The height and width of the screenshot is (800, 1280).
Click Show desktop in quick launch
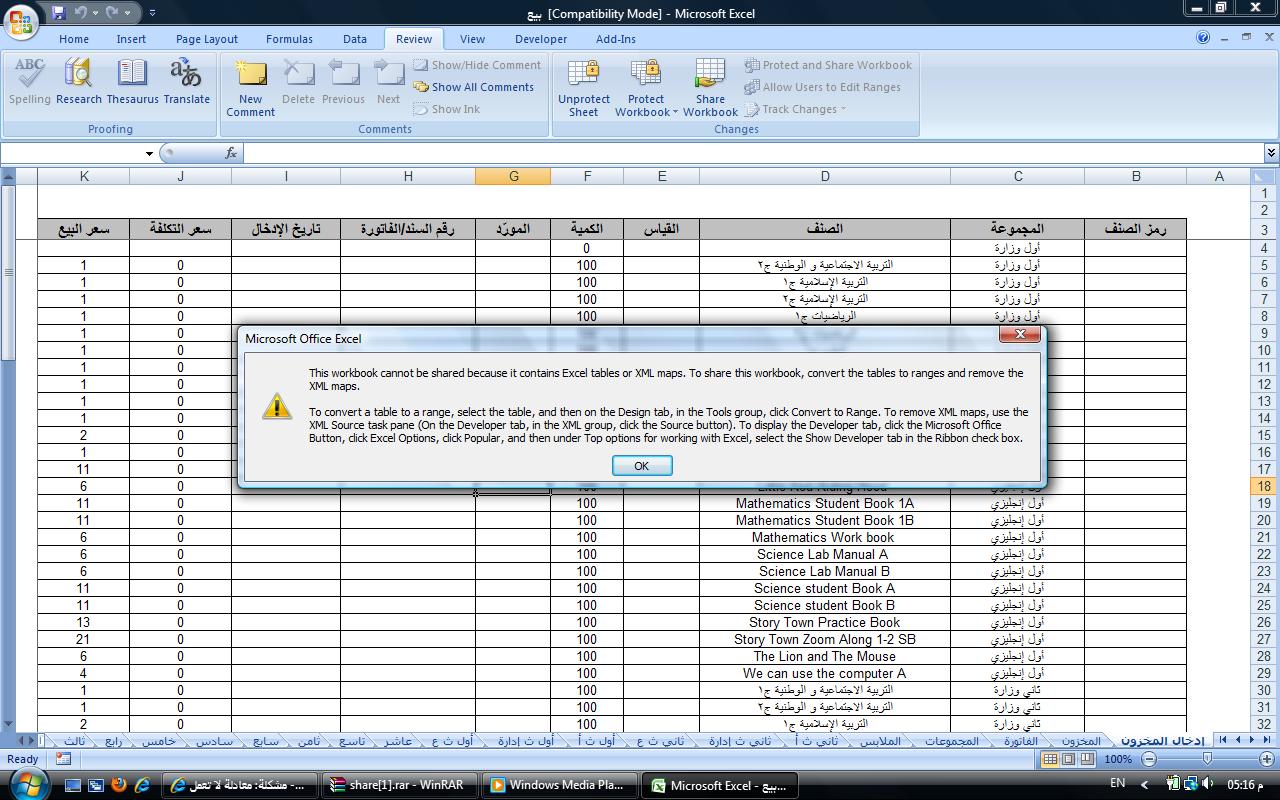click(73, 785)
